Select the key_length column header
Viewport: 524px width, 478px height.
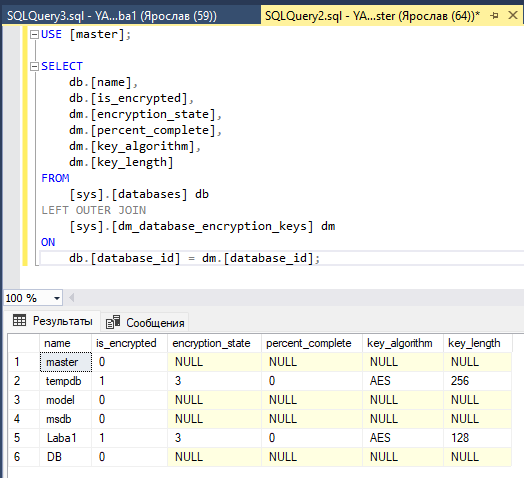coord(477,343)
